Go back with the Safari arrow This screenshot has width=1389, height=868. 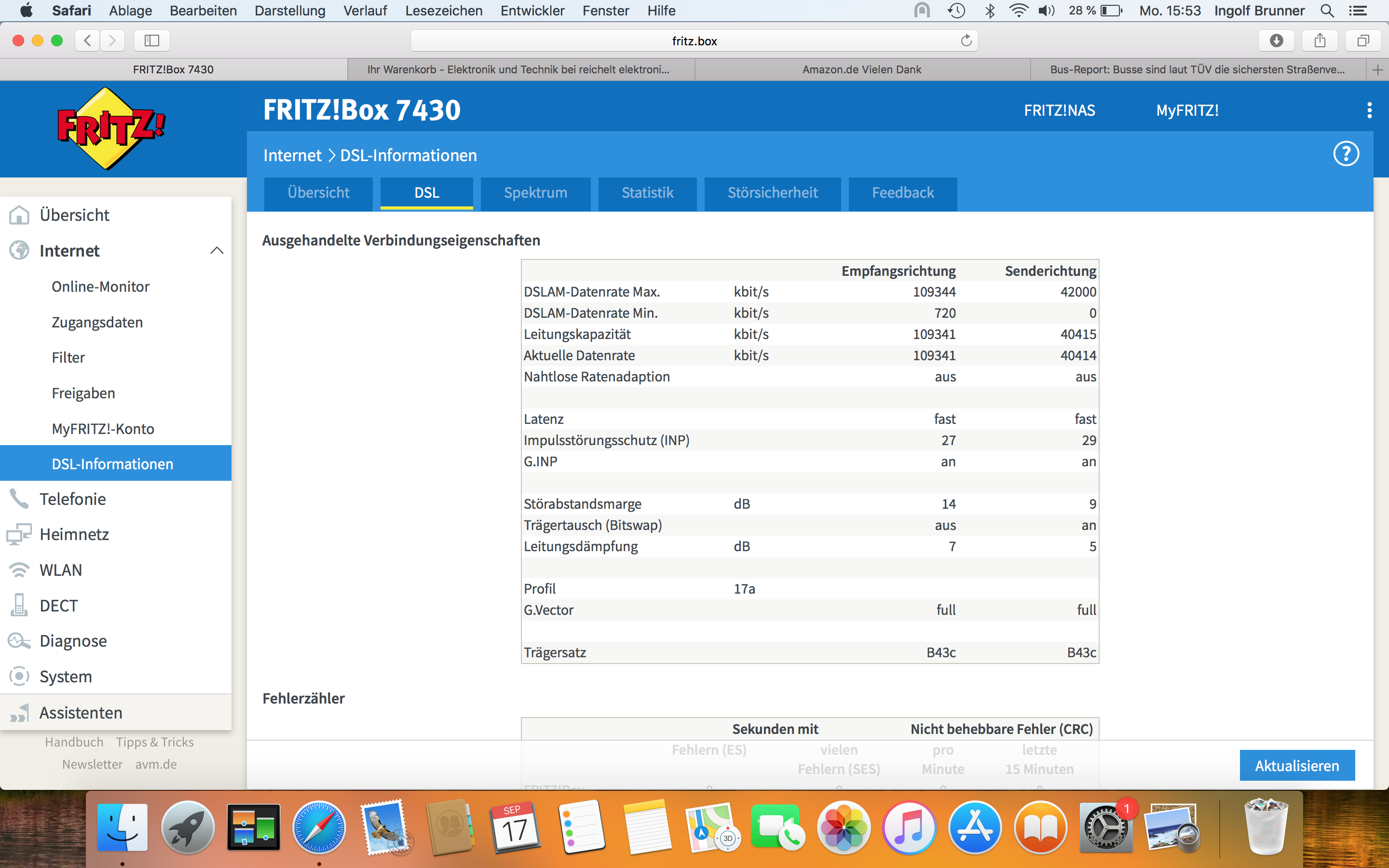click(x=87, y=41)
